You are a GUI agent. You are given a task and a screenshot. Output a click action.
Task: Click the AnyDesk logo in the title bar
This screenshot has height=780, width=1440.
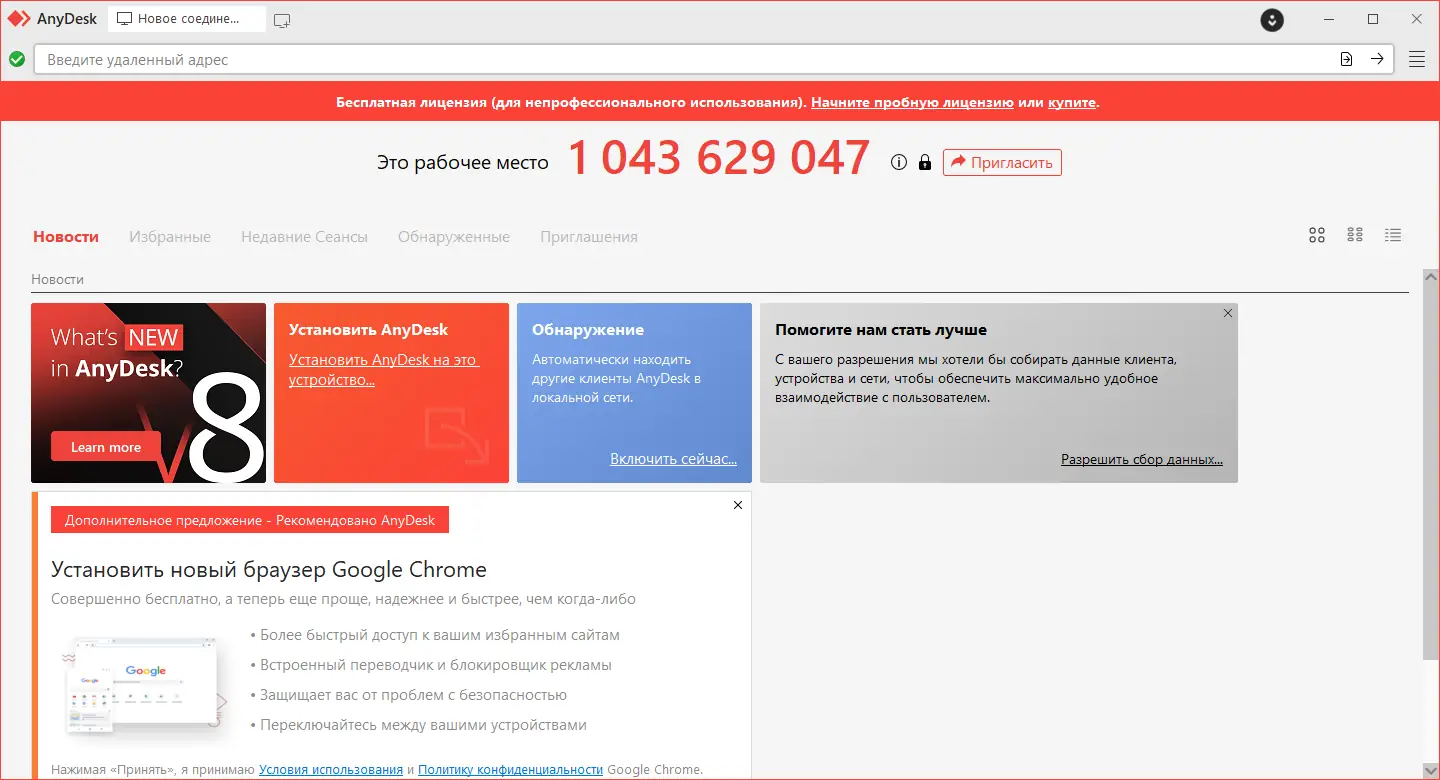click(19, 19)
